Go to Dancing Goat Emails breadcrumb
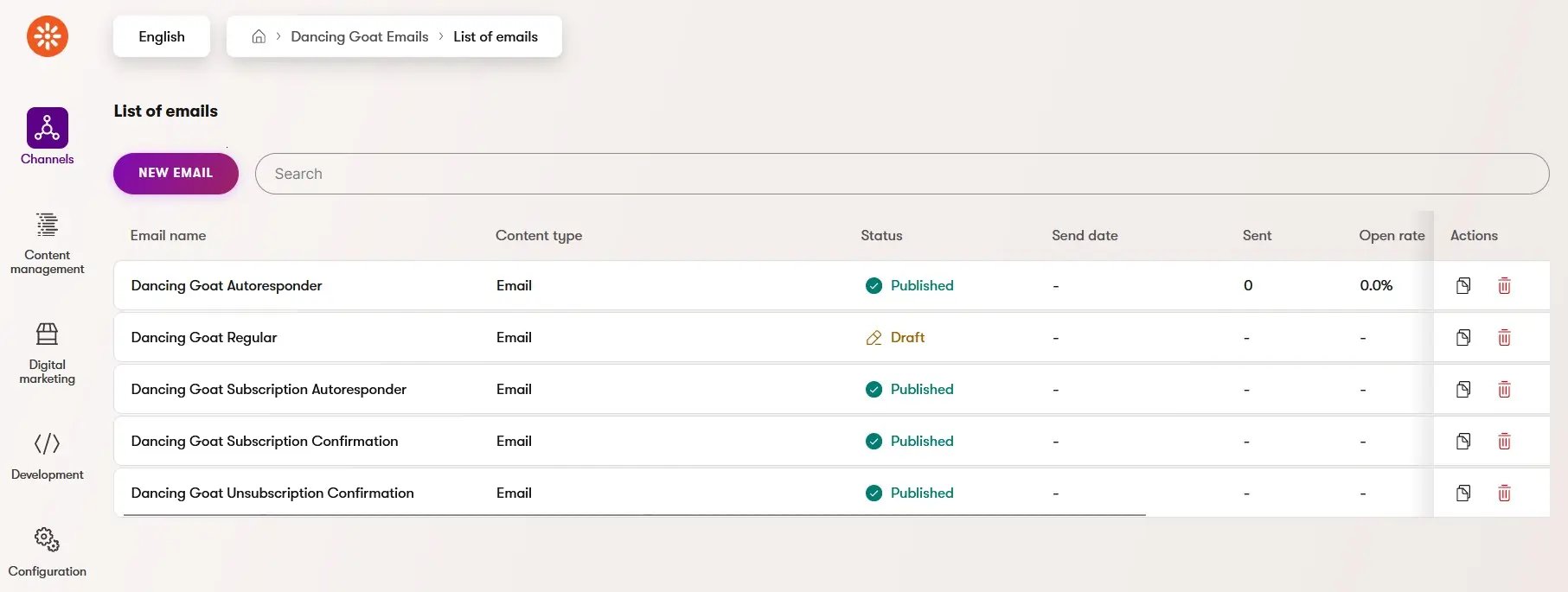The image size is (1568, 592). (360, 36)
